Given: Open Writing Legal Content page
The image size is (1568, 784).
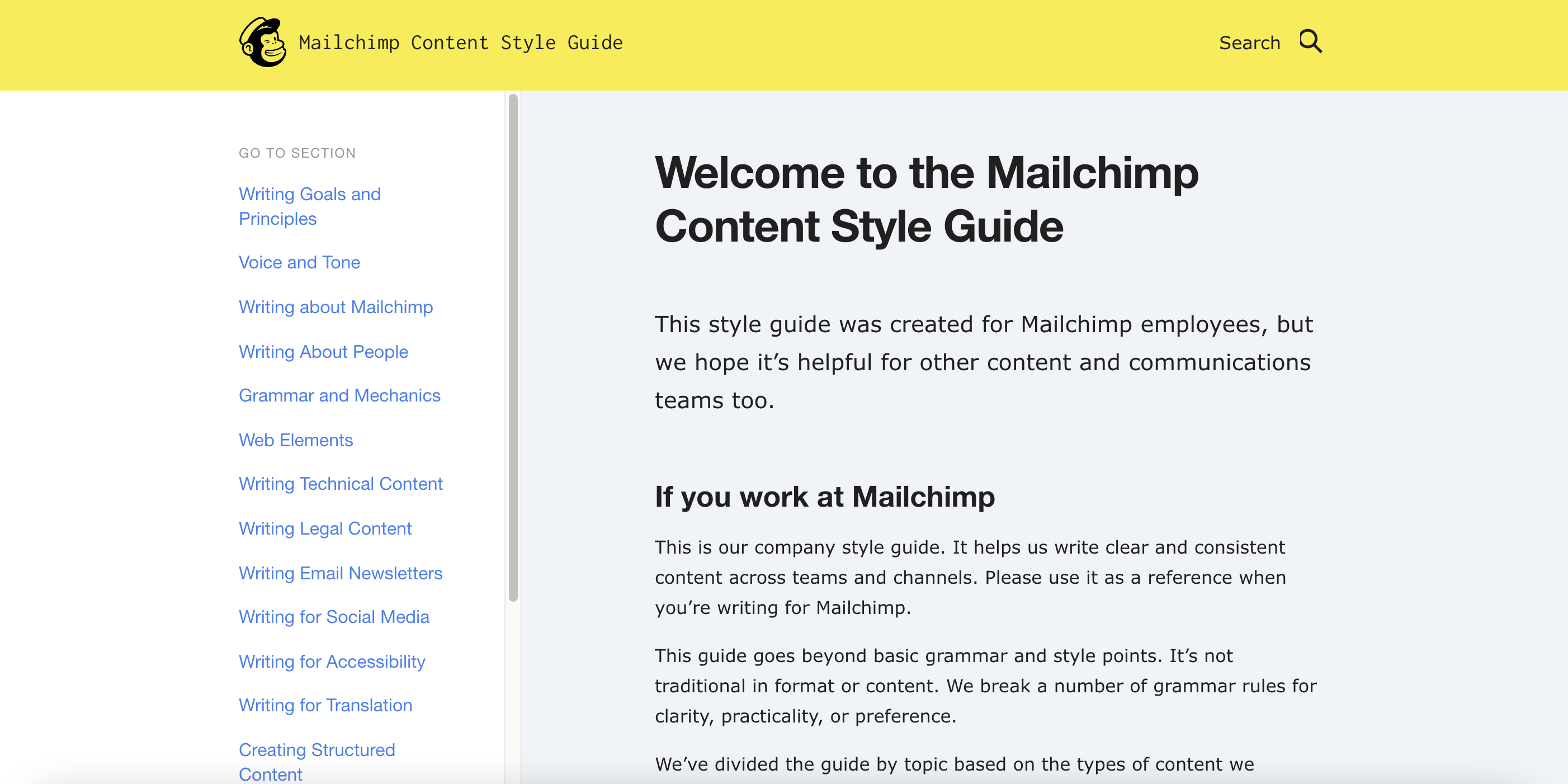Looking at the screenshot, I should point(325,528).
